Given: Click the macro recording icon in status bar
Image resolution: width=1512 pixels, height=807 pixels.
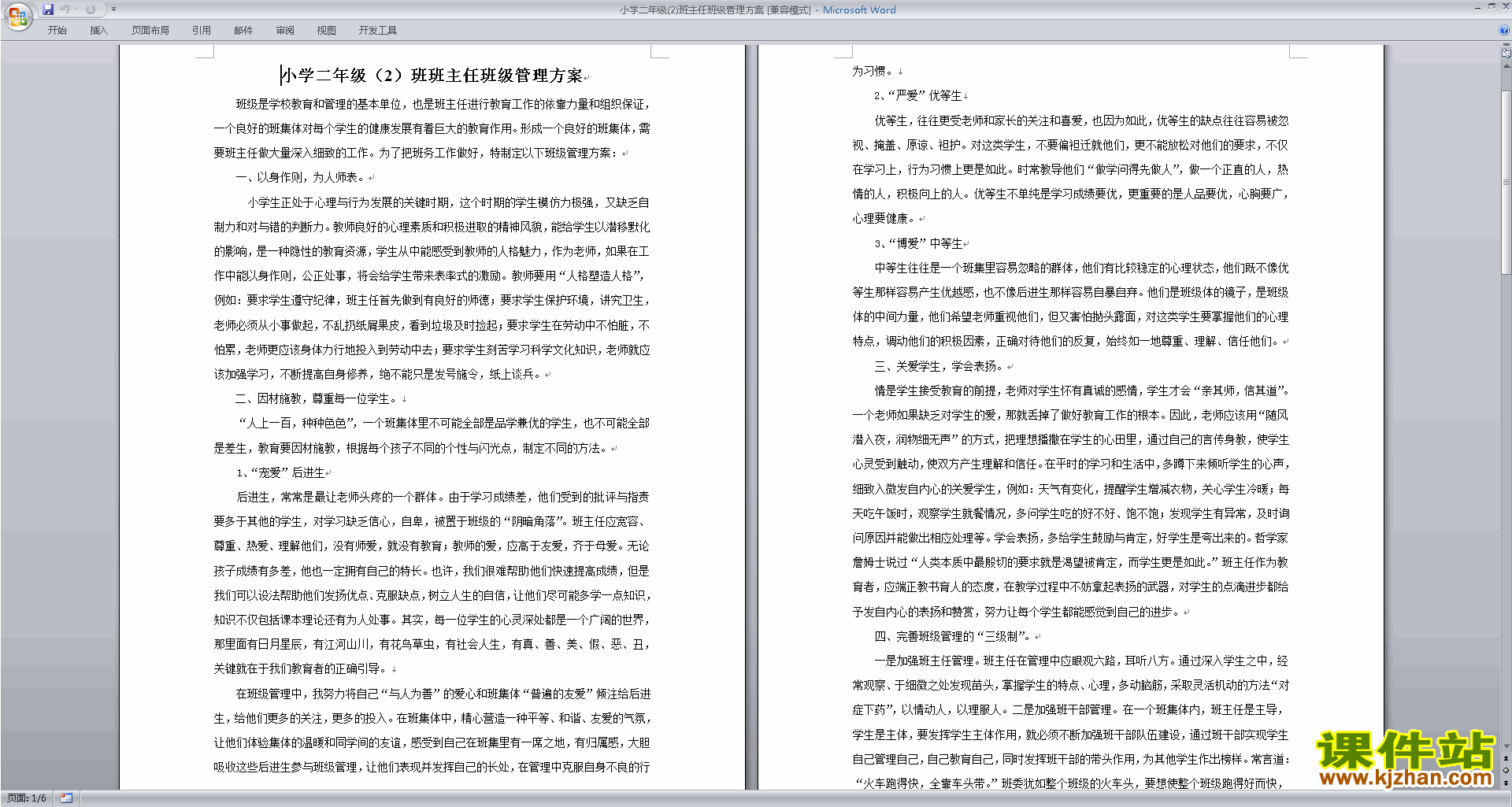Looking at the screenshot, I should 66,798.
